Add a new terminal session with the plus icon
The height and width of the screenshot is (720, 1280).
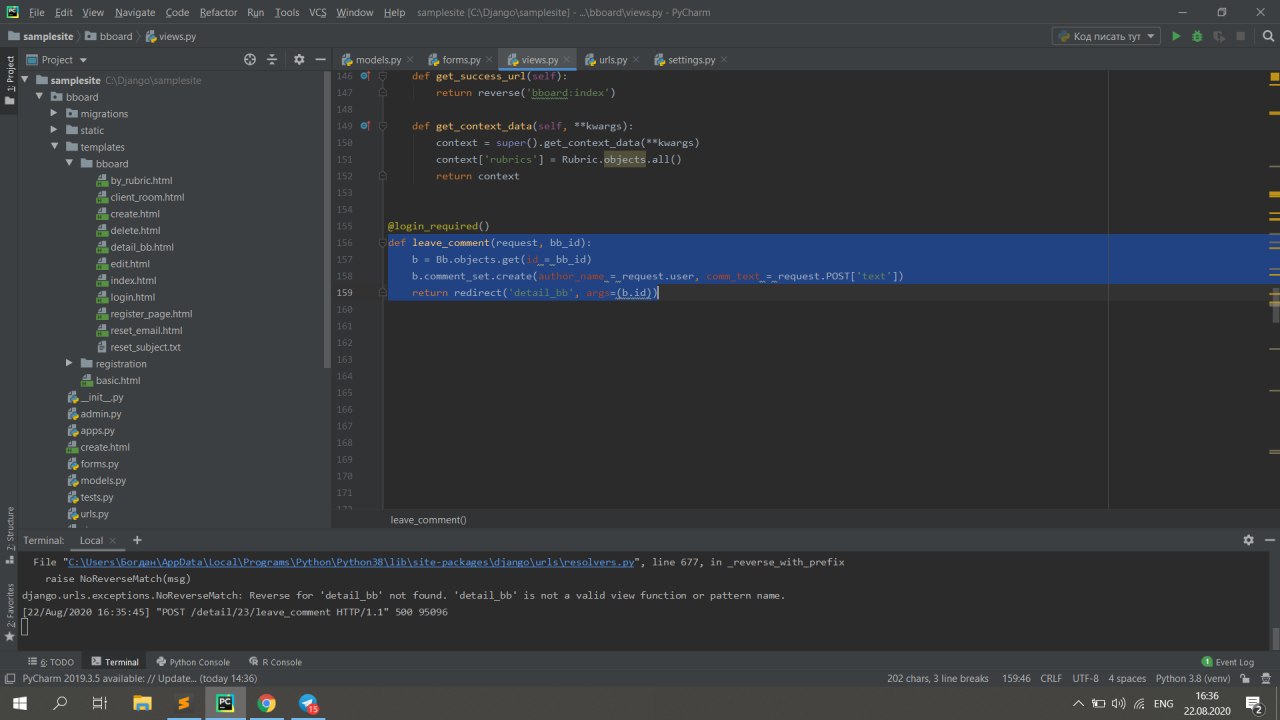tap(137, 540)
